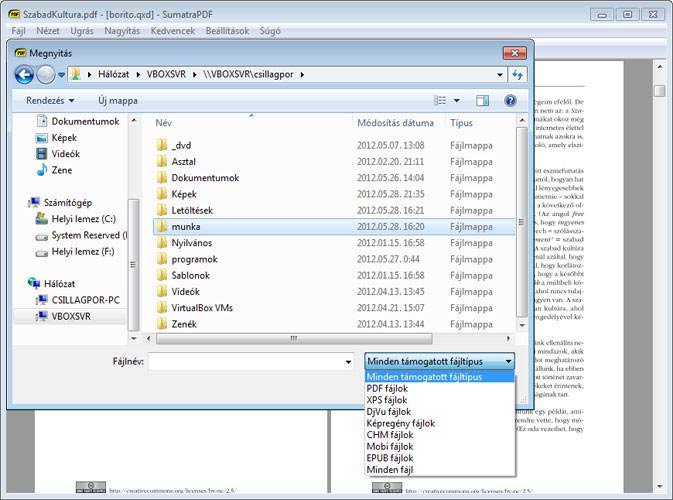This screenshot has width=673, height=500.
Task: Open the Nézet menu in SumatraPDF
Action: [x=48, y=31]
